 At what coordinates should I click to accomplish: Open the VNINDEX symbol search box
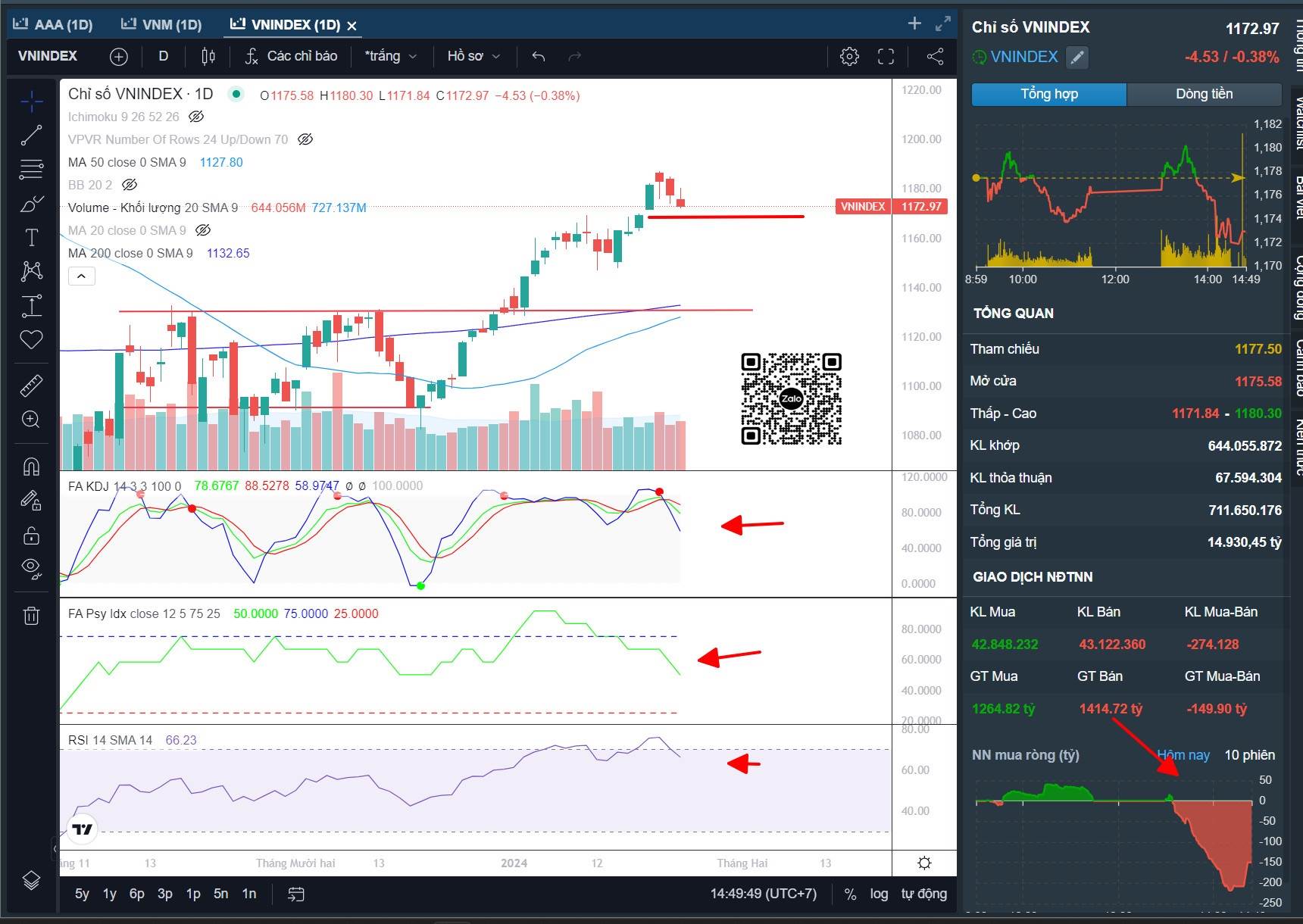pos(48,56)
